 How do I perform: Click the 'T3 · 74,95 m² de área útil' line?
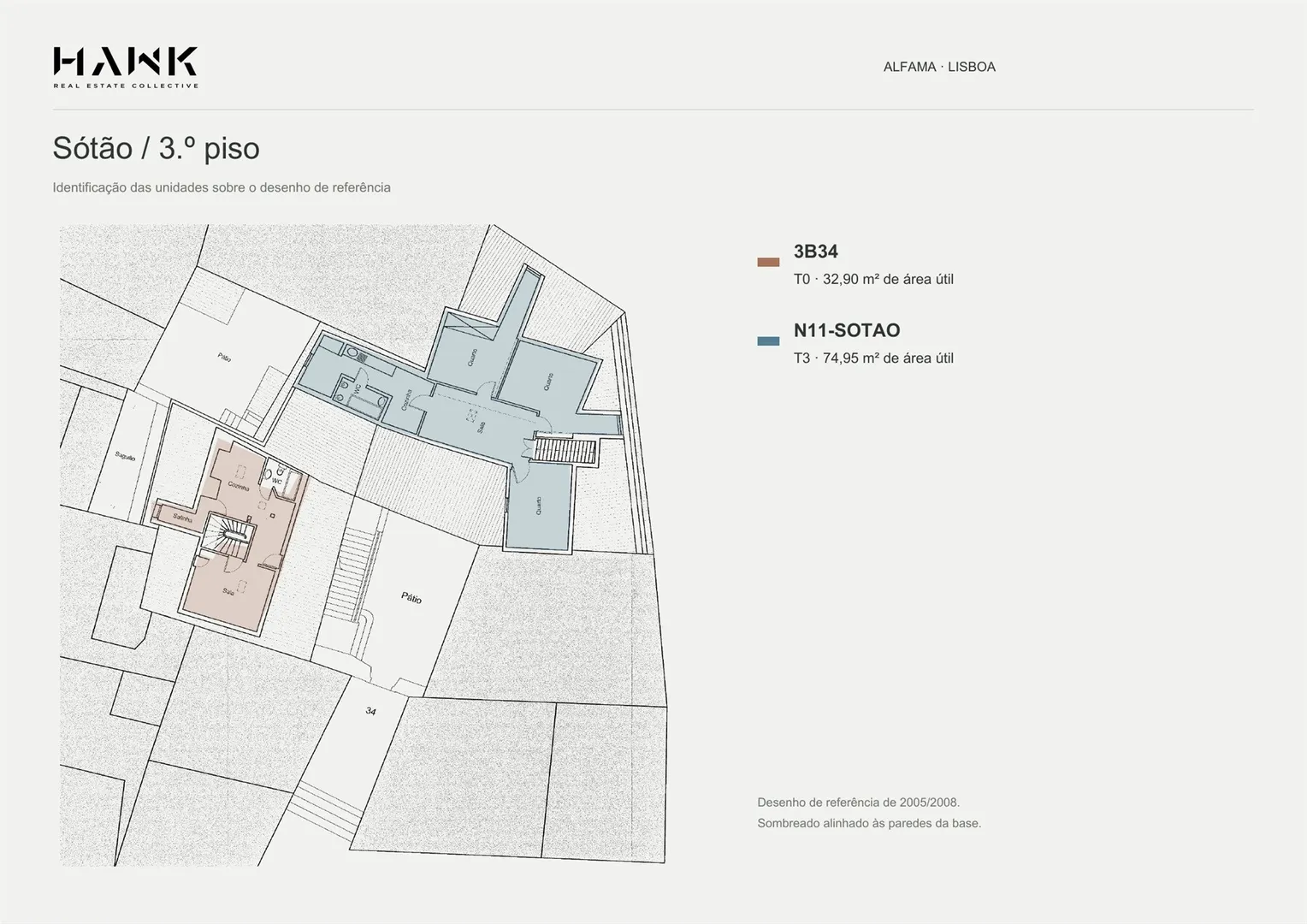click(x=873, y=358)
